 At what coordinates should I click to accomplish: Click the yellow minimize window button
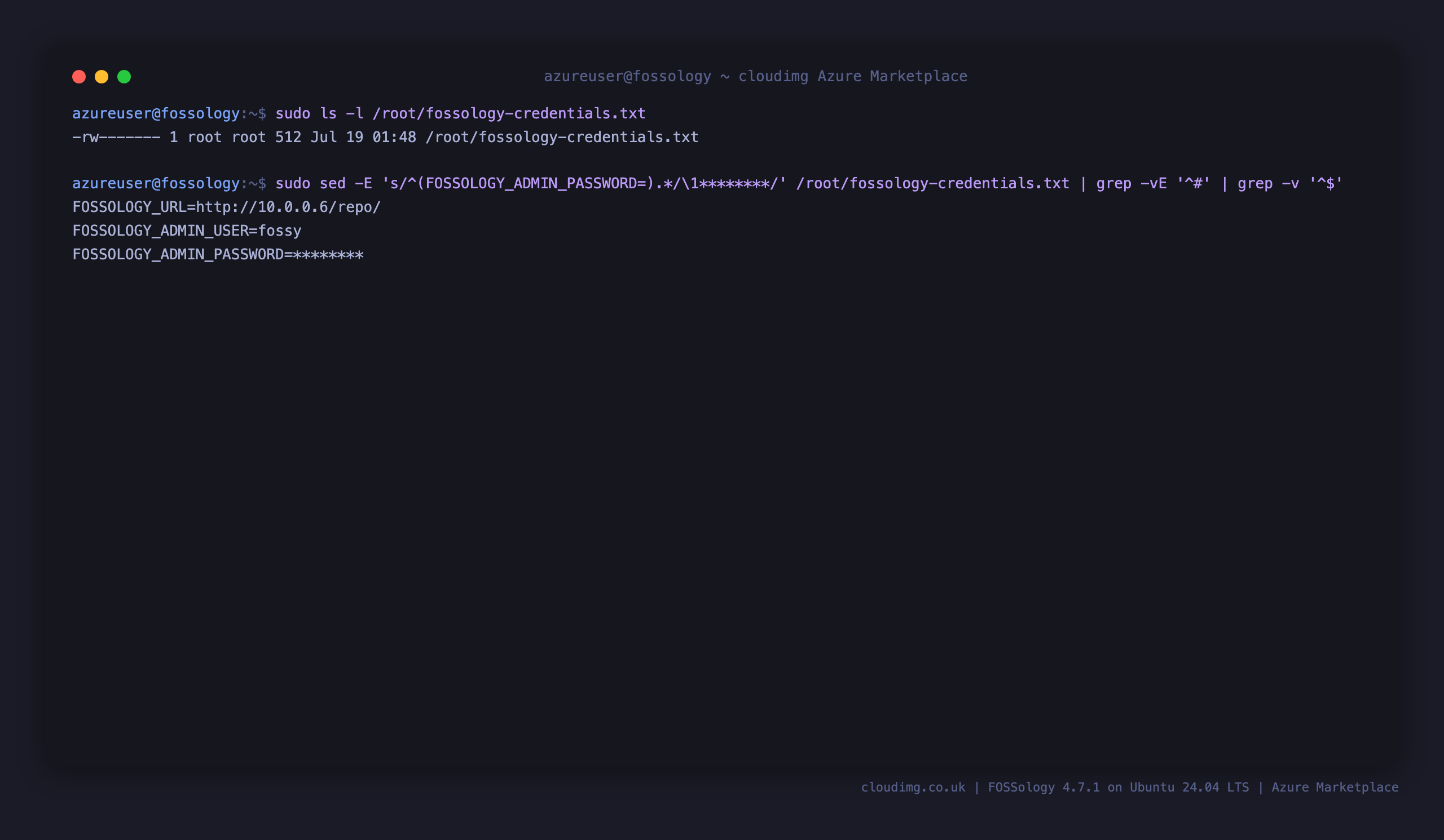pyautogui.click(x=102, y=77)
